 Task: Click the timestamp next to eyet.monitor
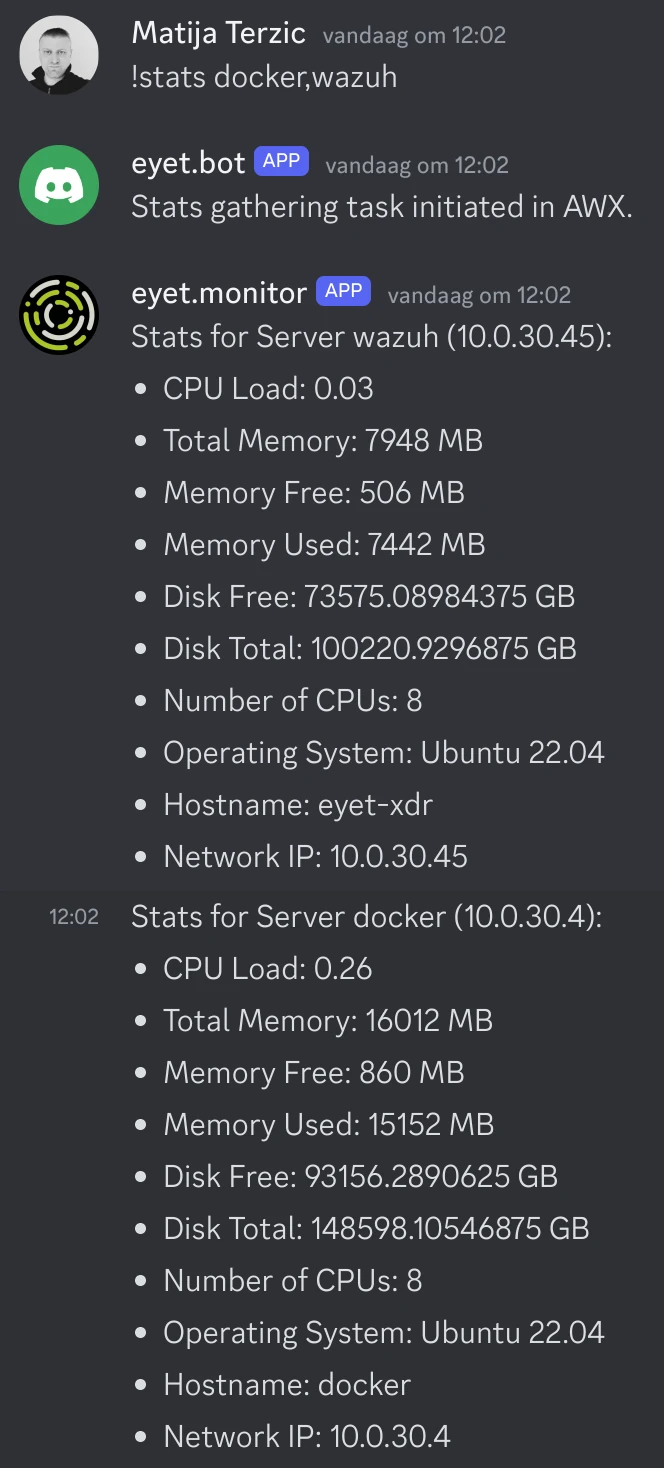coord(479,295)
